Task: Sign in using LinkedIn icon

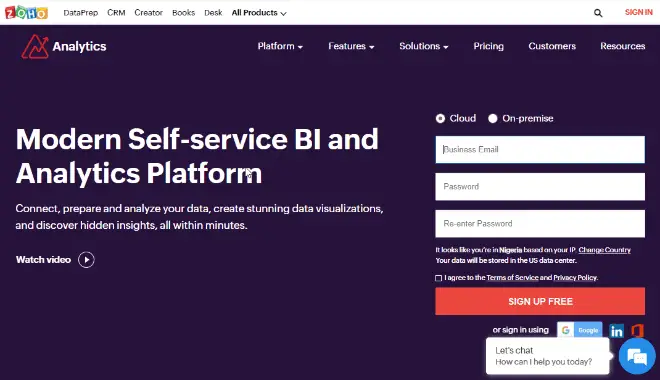Action: [x=617, y=331]
